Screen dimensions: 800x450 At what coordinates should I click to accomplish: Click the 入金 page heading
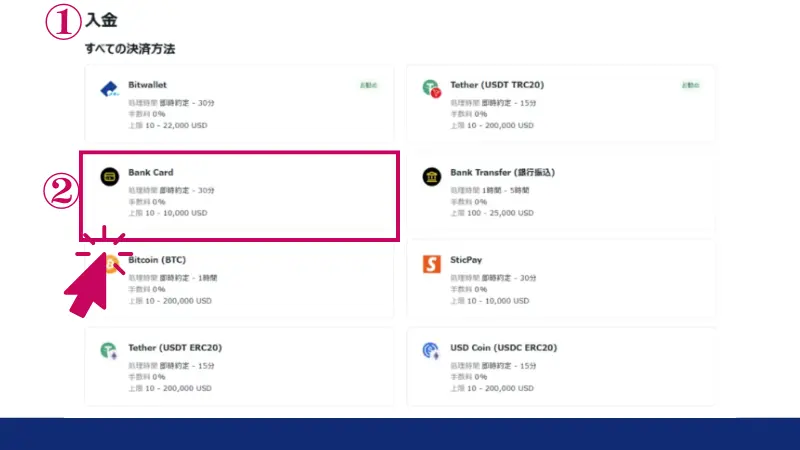click(102, 19)
